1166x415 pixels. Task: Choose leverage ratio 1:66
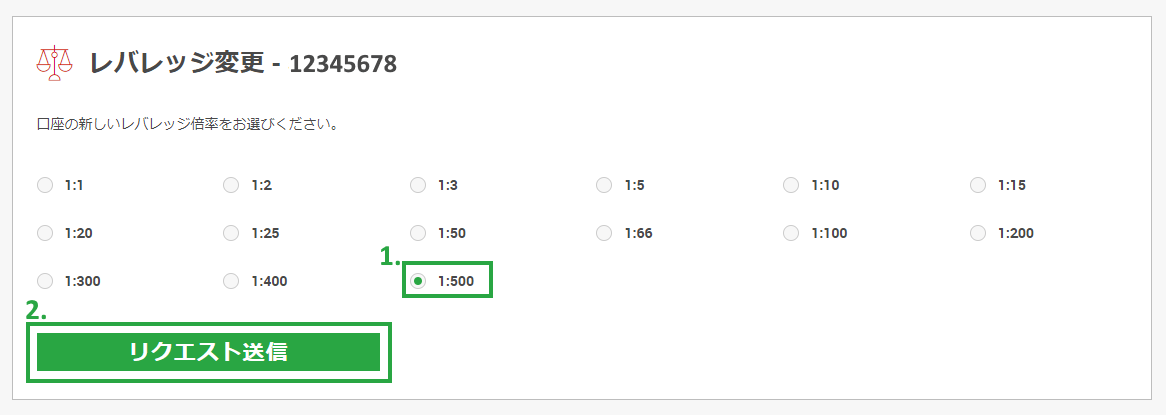[604, 233]
